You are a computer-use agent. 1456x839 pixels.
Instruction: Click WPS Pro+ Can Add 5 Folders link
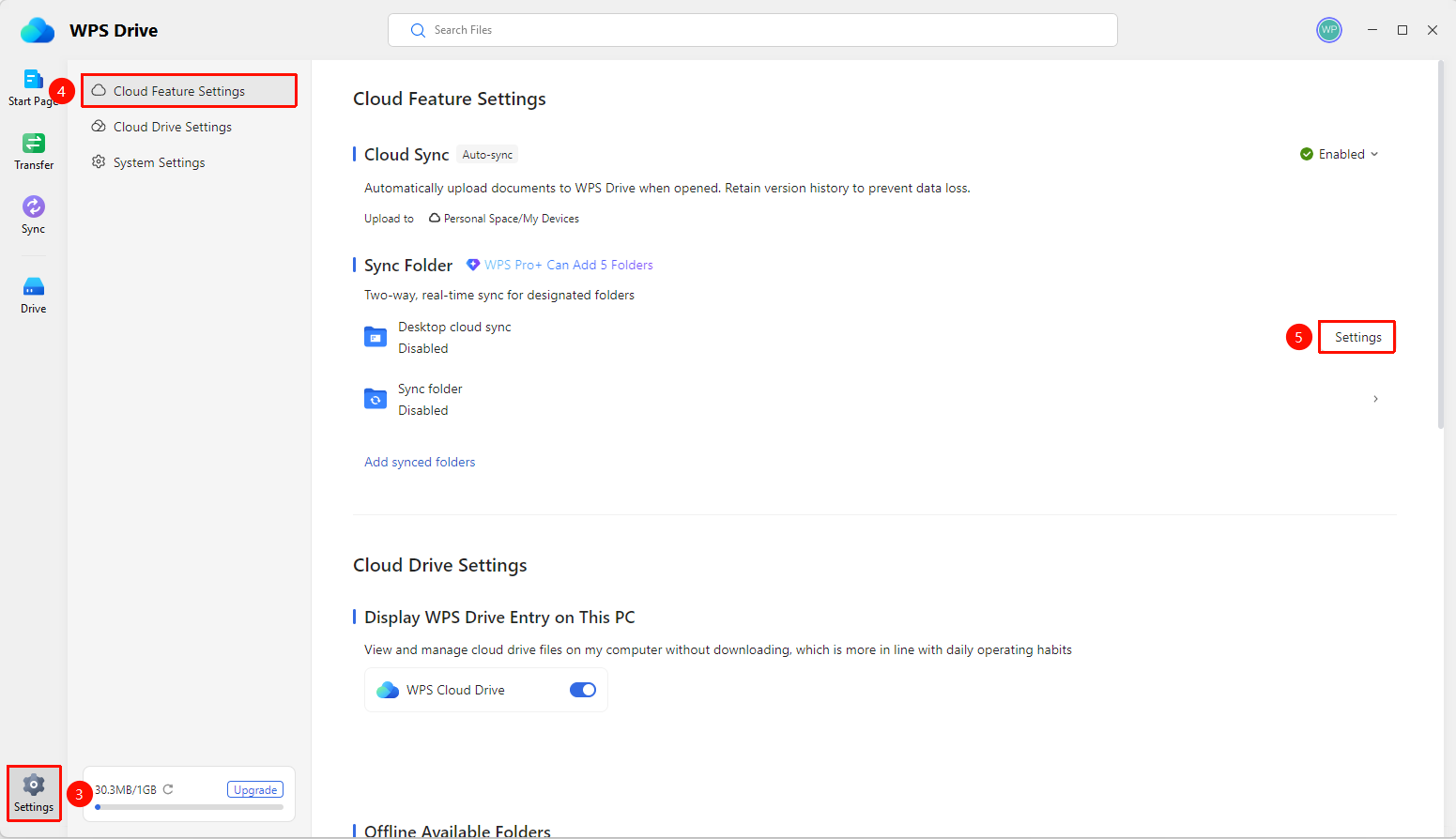pyautogui.click(x=569, y=265)
